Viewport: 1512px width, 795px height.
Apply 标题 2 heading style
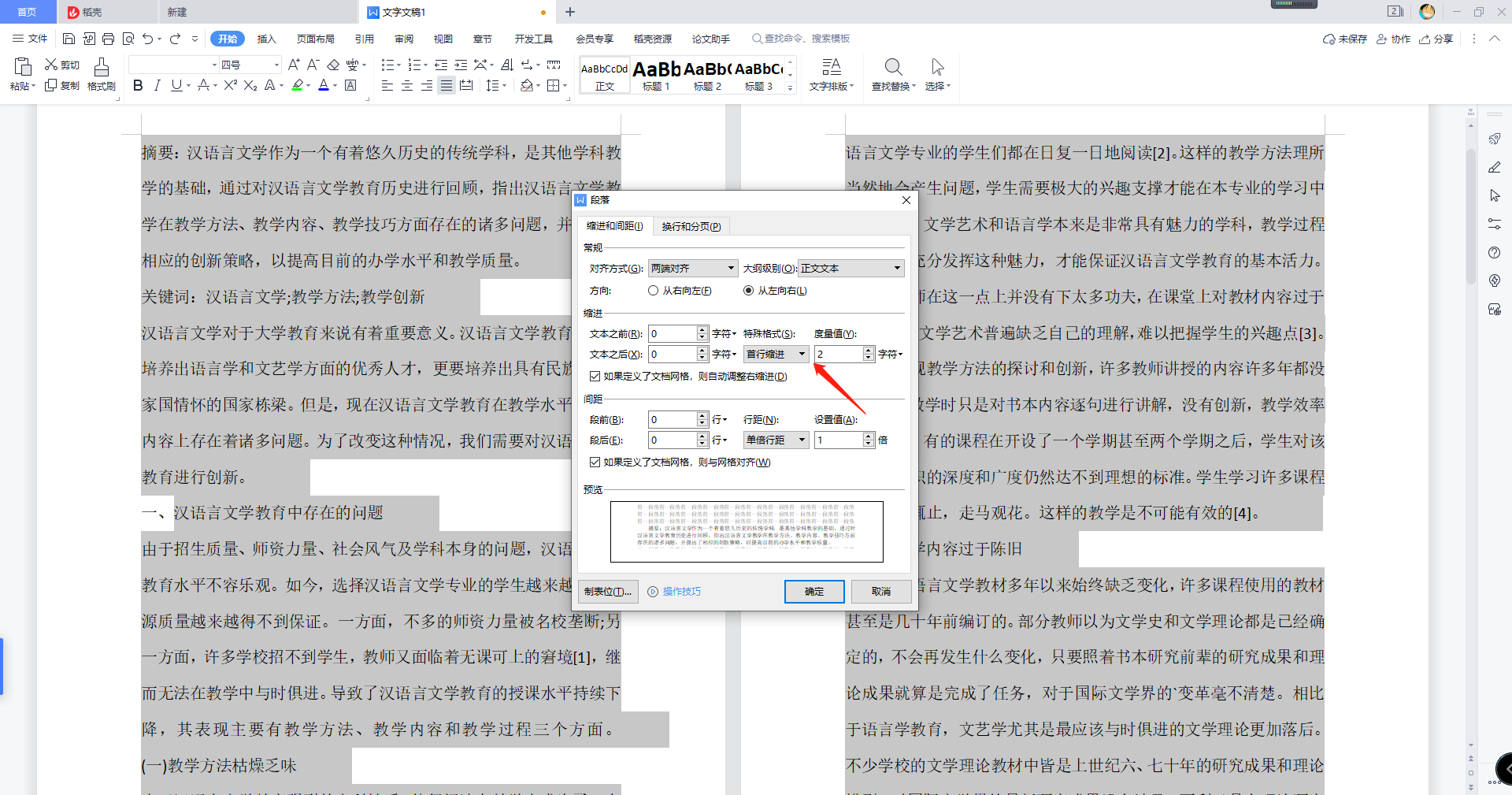[x=707, y=76]
